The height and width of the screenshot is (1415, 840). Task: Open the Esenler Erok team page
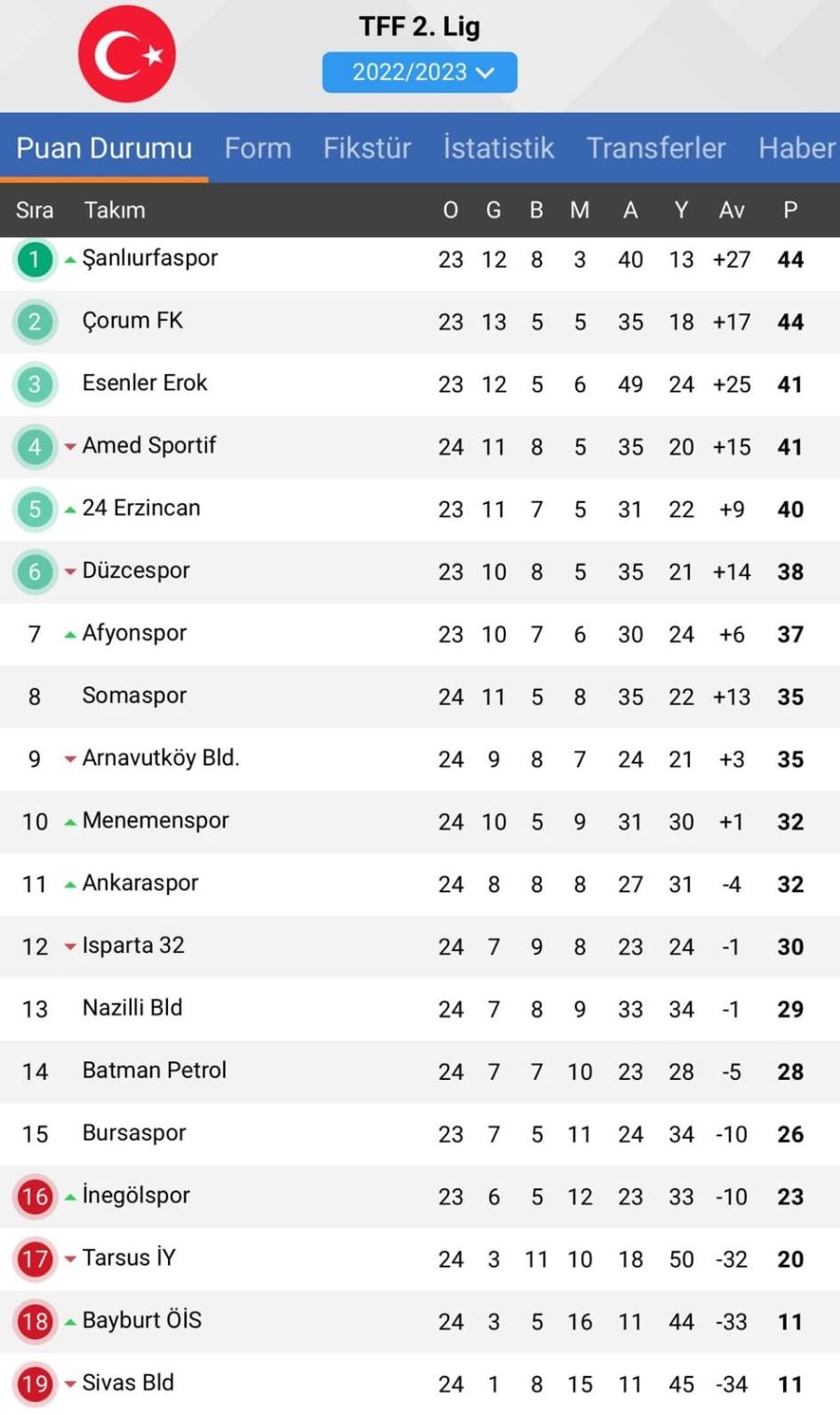click(145, 383)
